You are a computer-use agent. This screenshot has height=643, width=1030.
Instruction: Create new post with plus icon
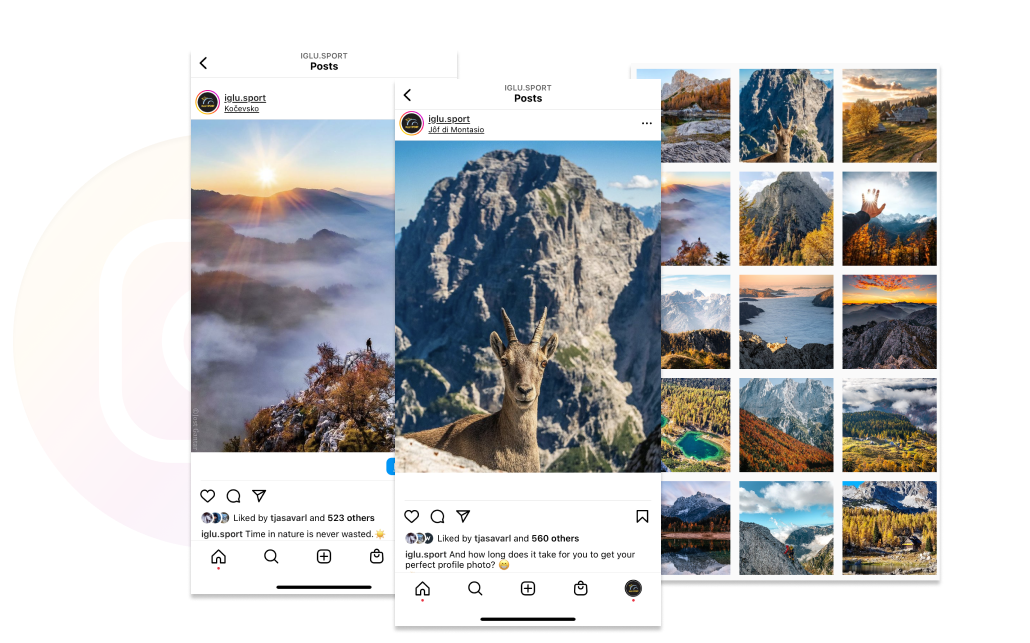(528, 589)
